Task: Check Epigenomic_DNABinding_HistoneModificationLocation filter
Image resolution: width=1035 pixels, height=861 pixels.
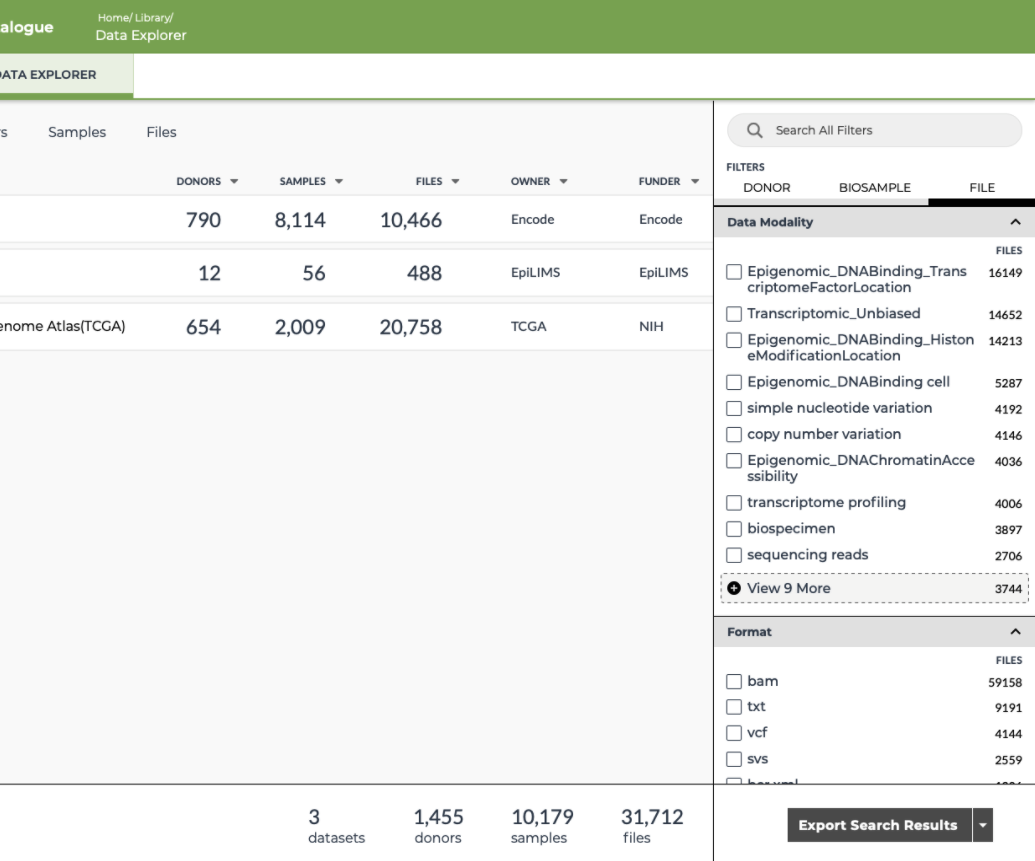Action: pos(734,340)
